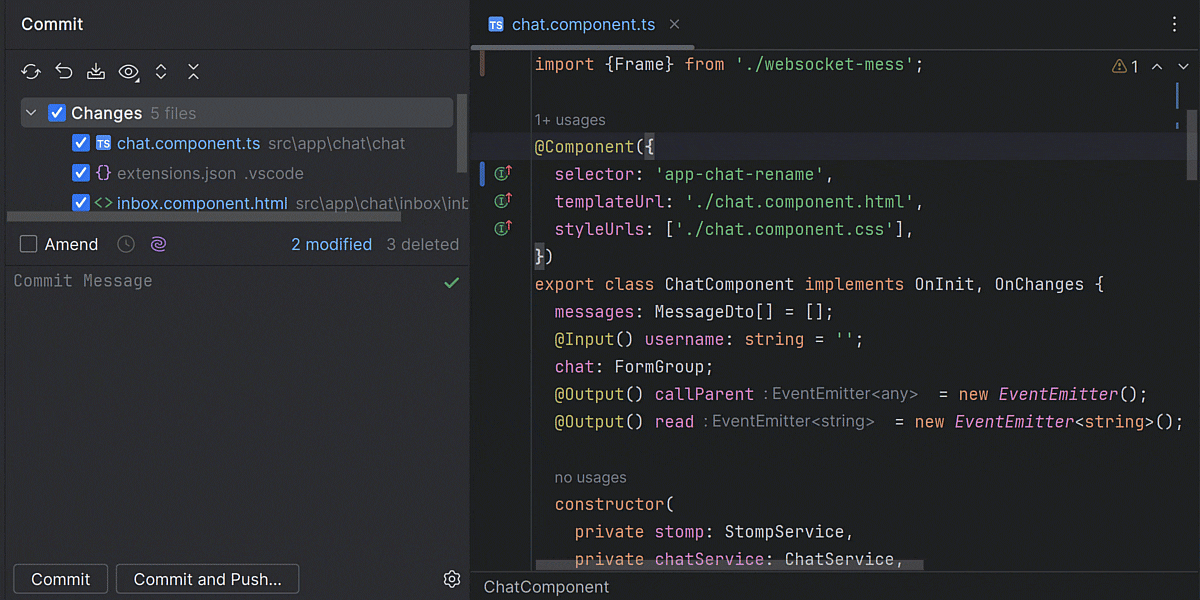Click the green checkmark above the commit message

451,282
